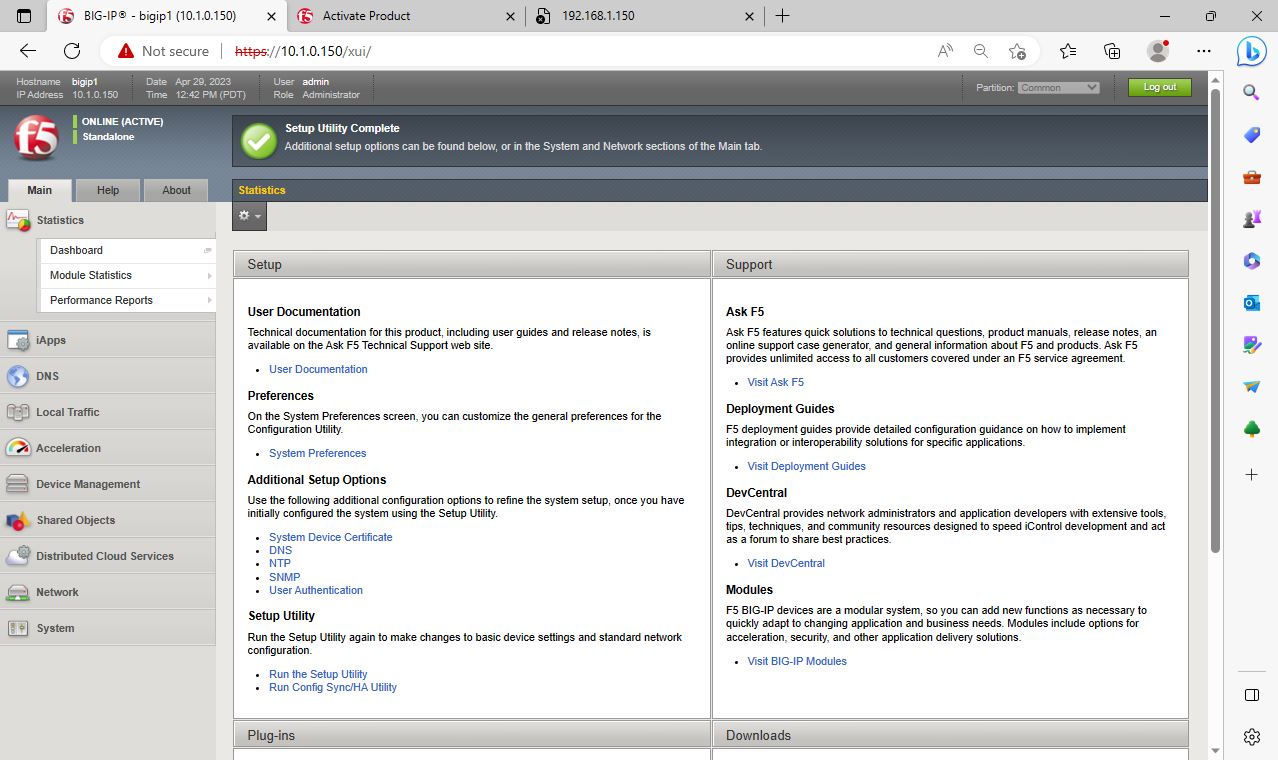Screen dimensions: 1278x760
Task: Click the Run the Setup Utility link
Action: (318, 674)
